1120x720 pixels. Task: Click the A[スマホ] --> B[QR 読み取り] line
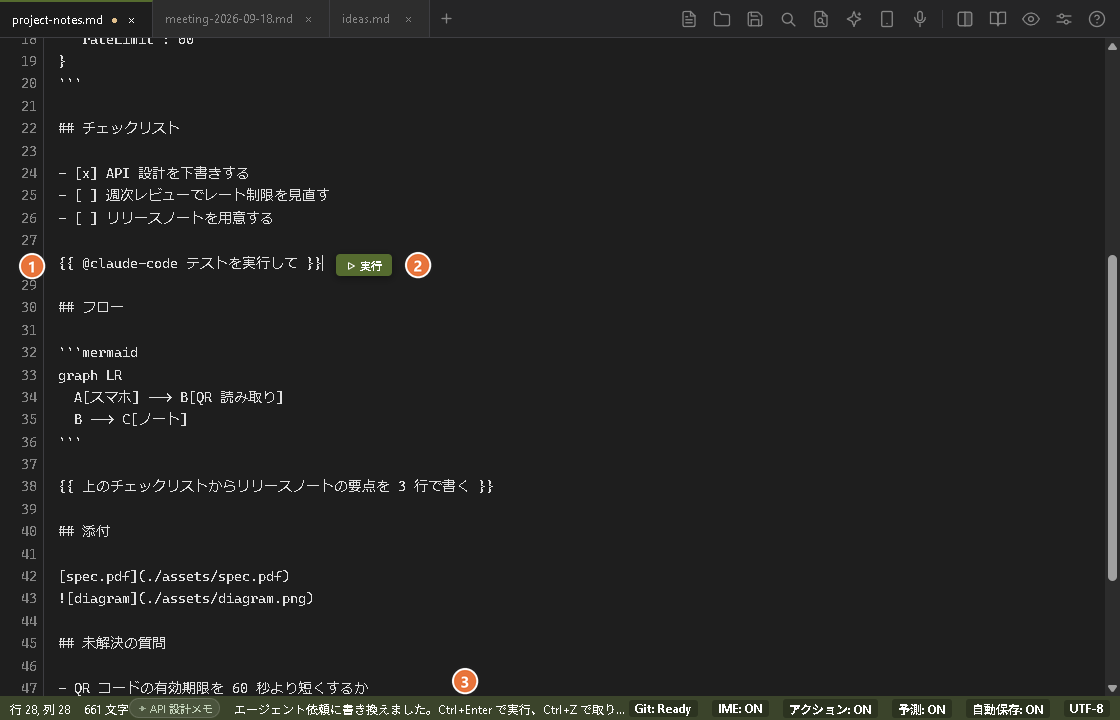coord(179,397)
